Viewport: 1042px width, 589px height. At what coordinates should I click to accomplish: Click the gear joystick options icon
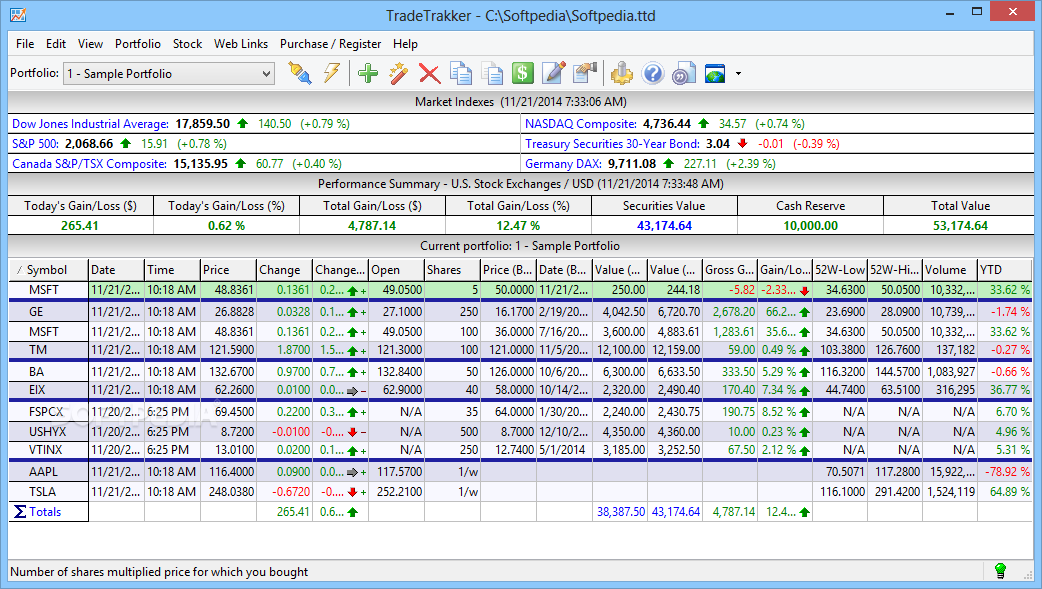(x=621, y=73)
